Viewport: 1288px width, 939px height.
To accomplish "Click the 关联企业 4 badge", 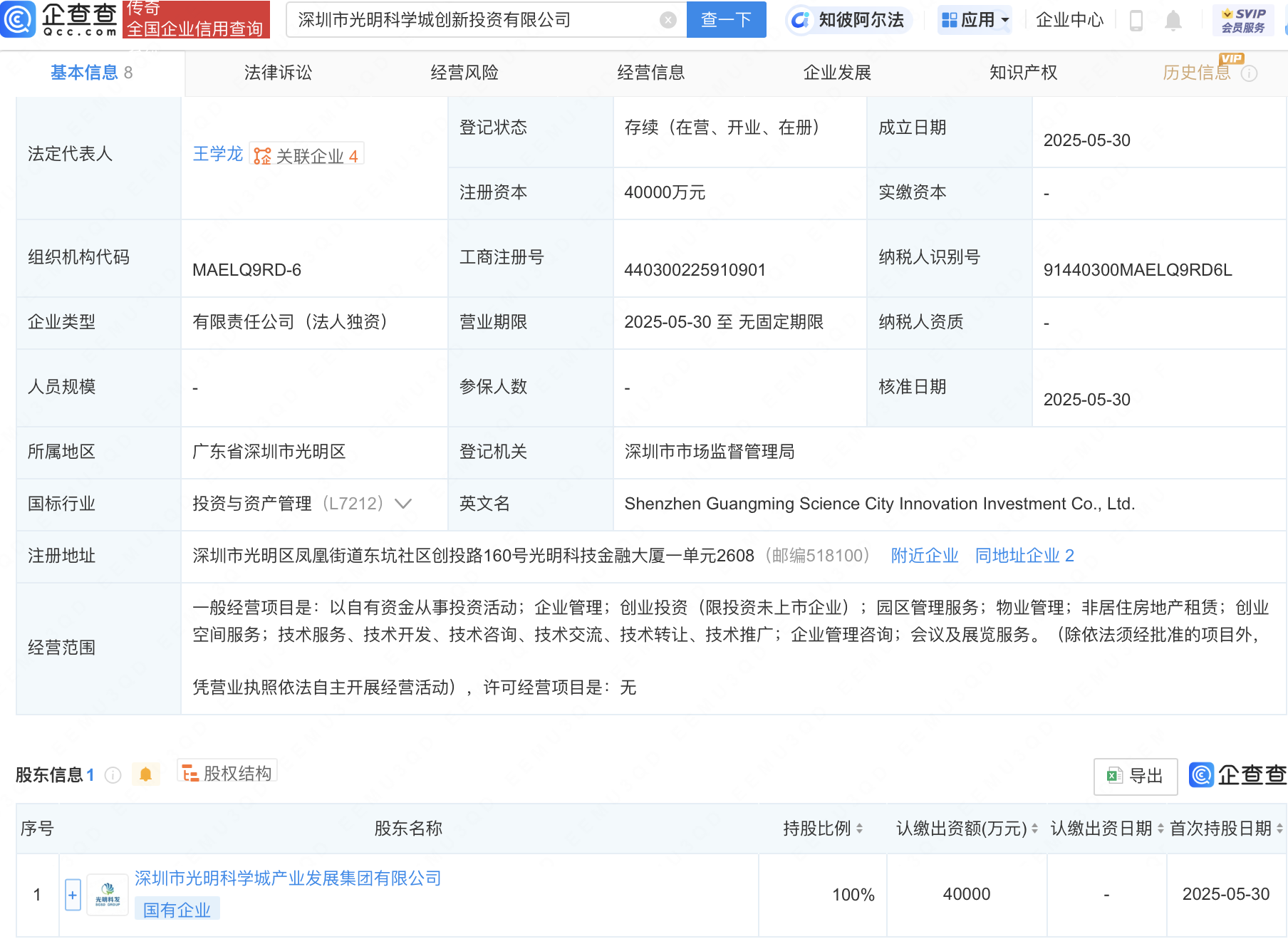I will coord(307,155).
